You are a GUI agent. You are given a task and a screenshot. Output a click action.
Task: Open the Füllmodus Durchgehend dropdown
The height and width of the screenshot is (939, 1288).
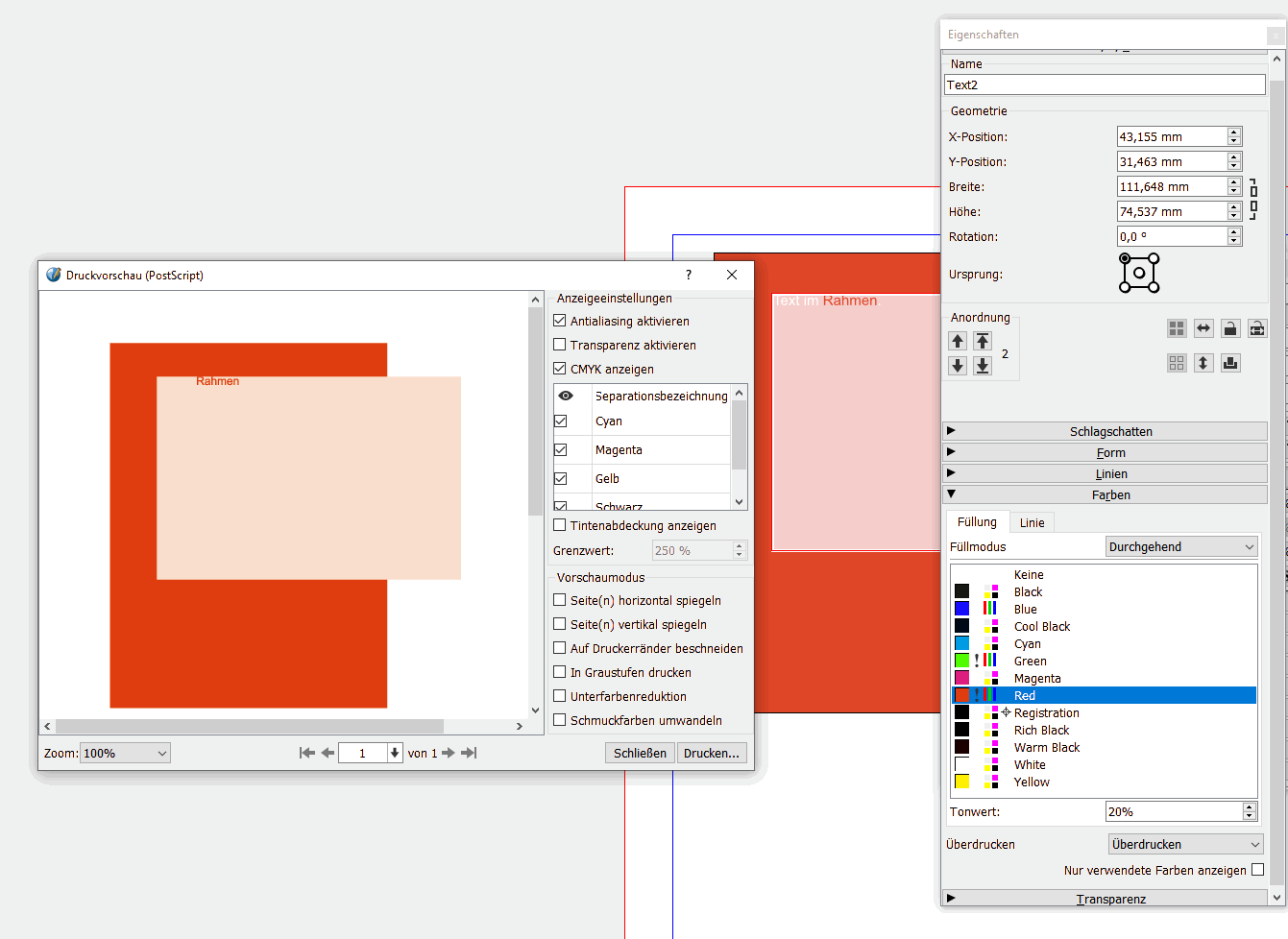tap(1181, 547)
